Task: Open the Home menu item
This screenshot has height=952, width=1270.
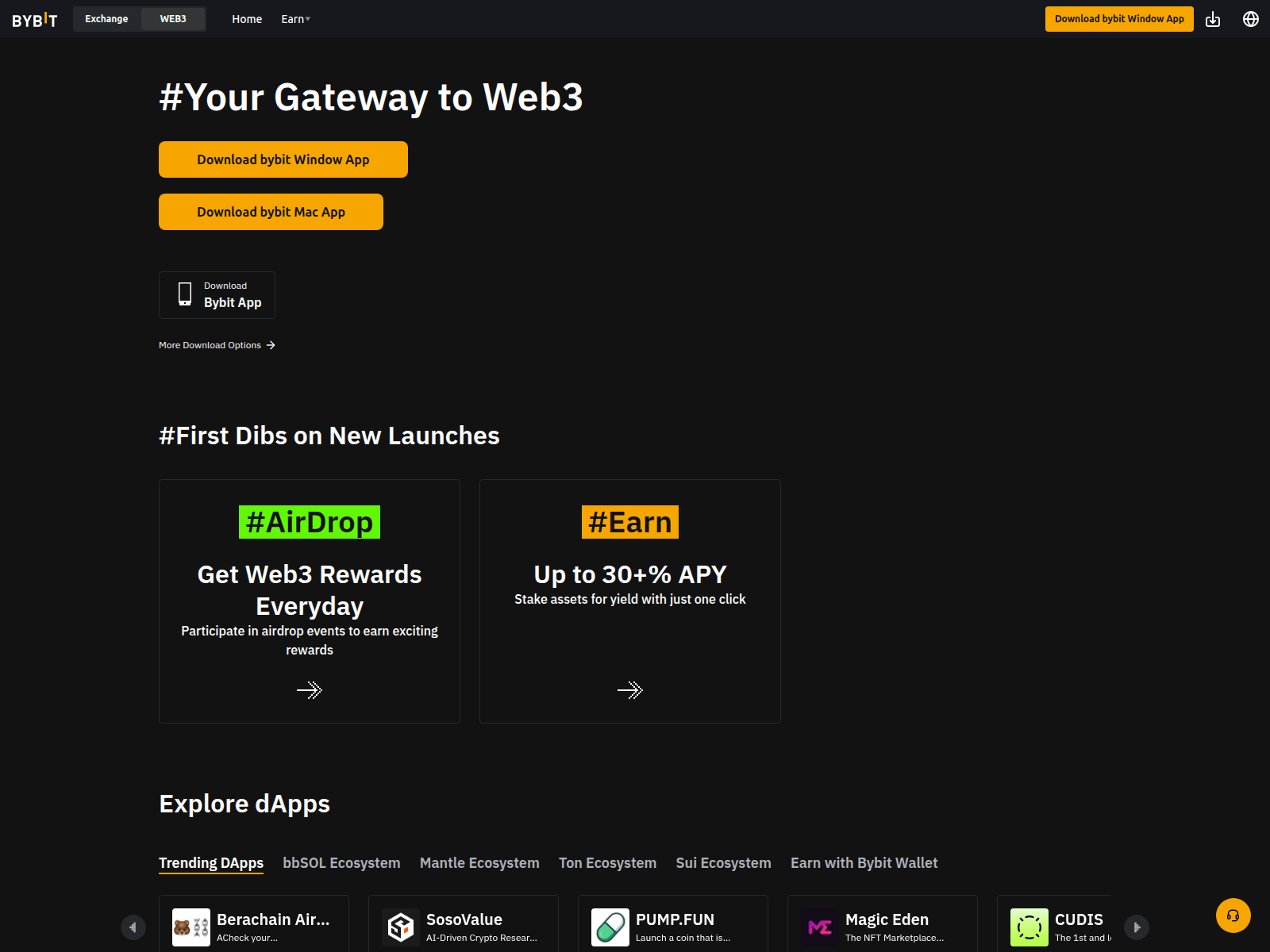Action: [247, 18]
